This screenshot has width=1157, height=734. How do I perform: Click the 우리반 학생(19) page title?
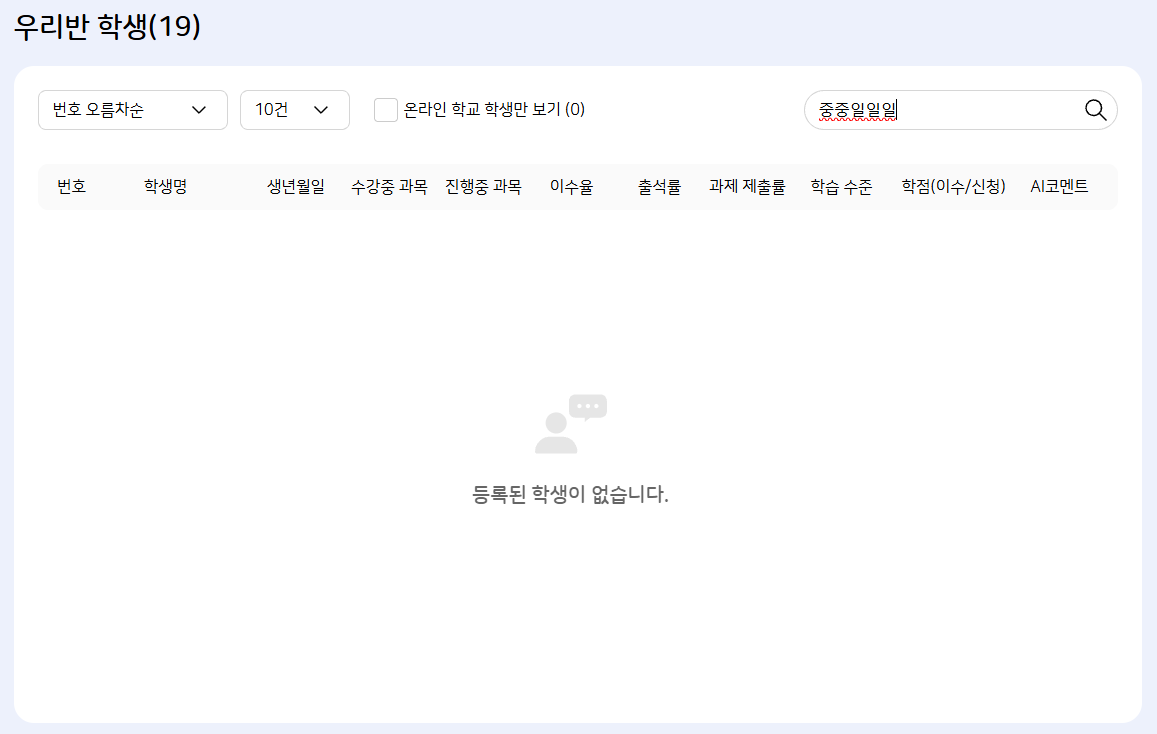click(x=107, y=27)
